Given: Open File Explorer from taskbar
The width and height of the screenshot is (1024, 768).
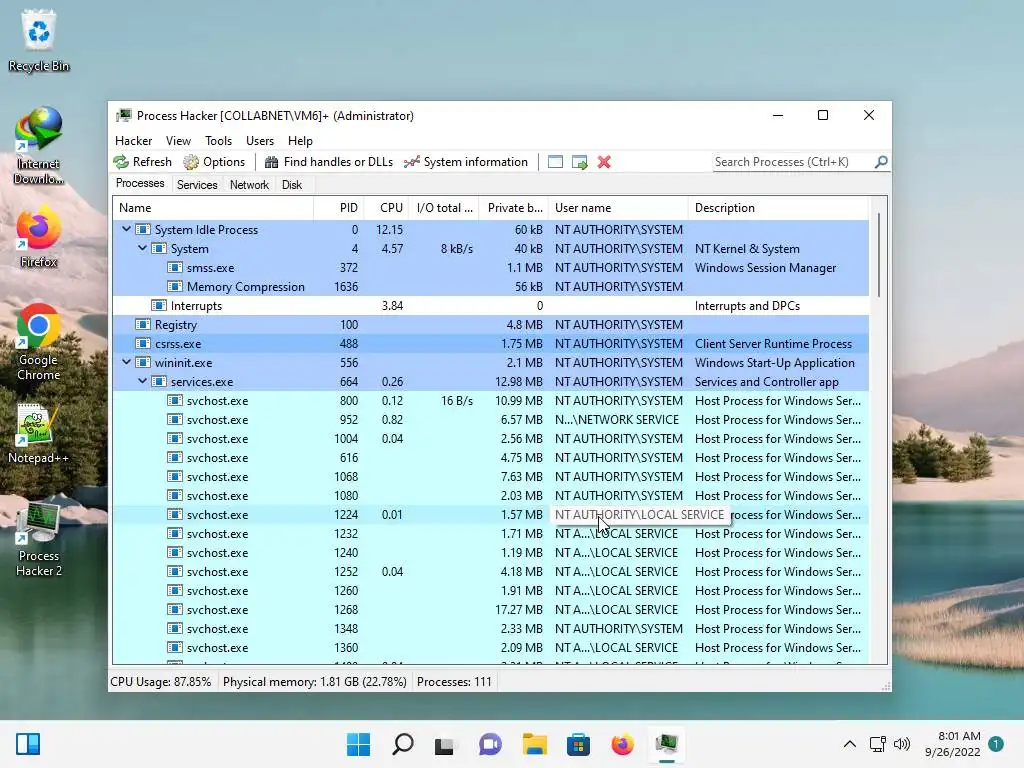Looking at the screenshot, I should 534,744.
